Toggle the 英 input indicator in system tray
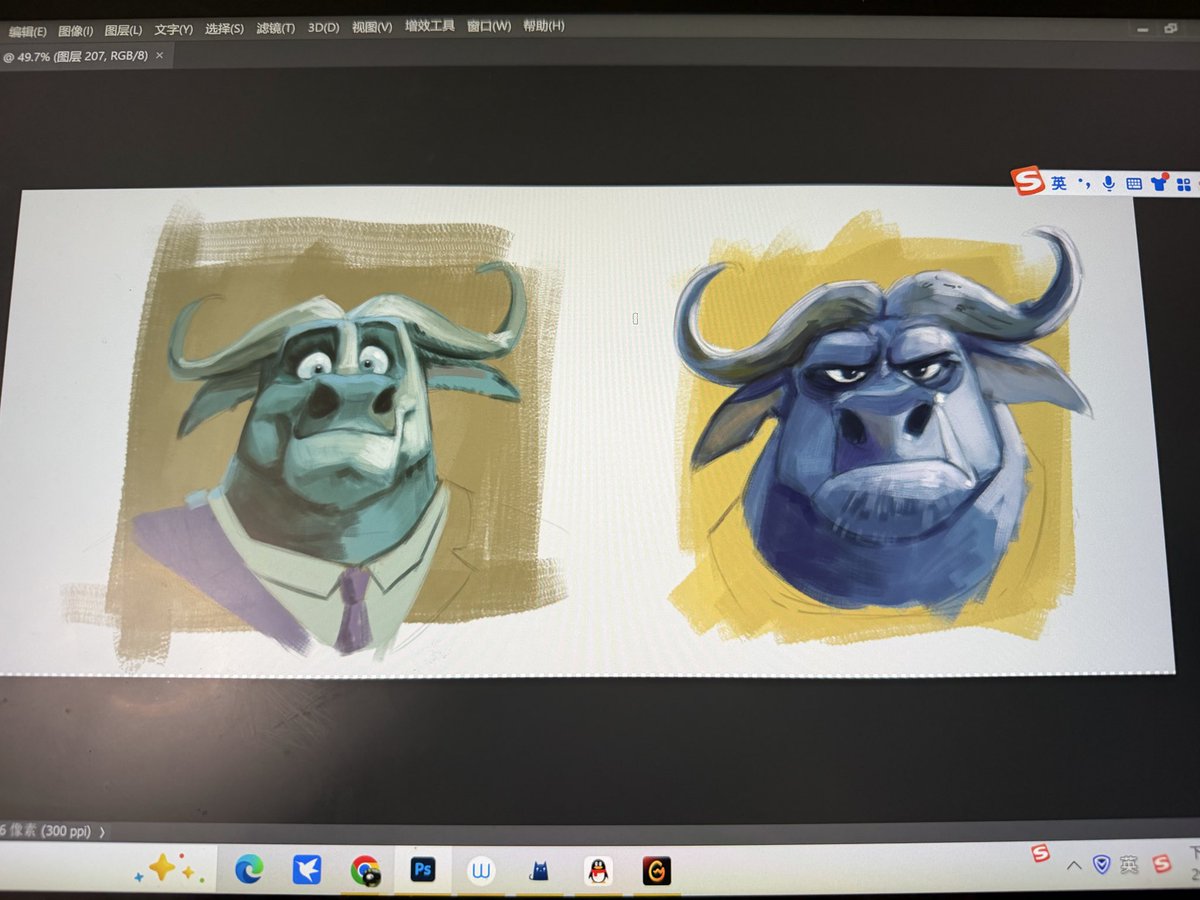 [x=1129, y=864]
